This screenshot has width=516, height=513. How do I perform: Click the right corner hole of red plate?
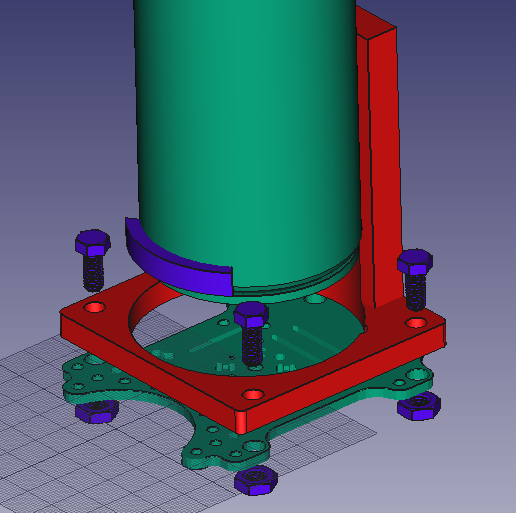[416, 323]
